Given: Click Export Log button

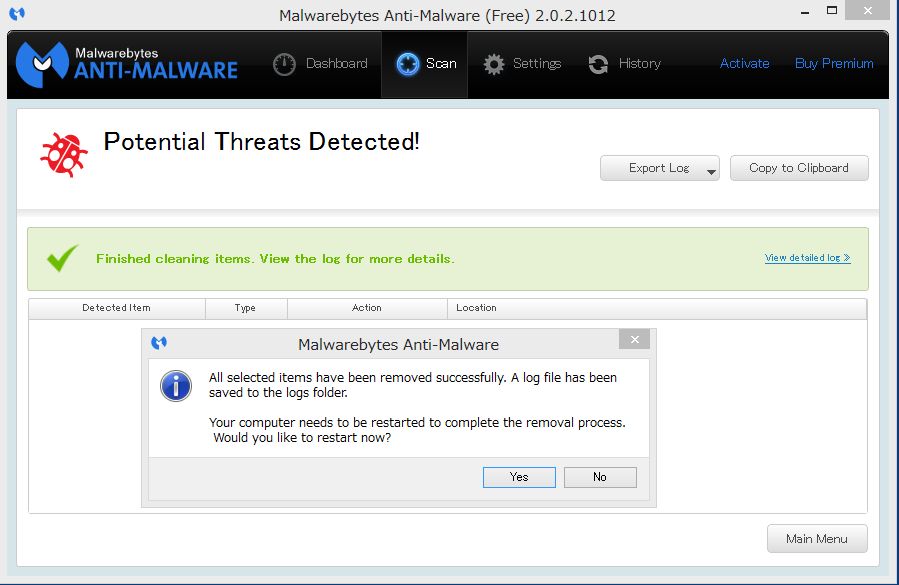Looking at the screenshot, I should click(x=659, y=168).
